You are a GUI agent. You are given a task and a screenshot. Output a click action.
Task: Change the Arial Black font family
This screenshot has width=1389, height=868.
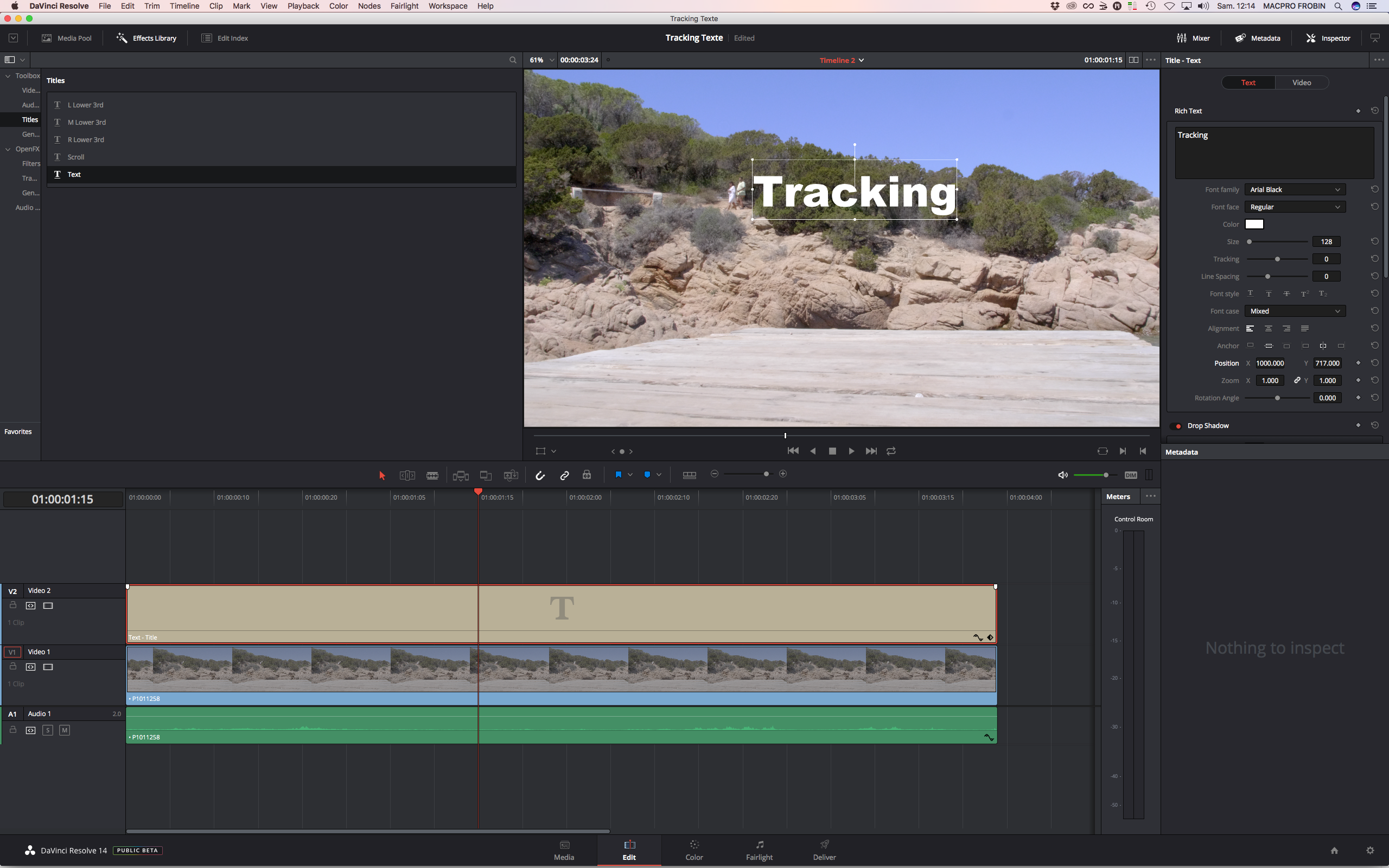1295,189
